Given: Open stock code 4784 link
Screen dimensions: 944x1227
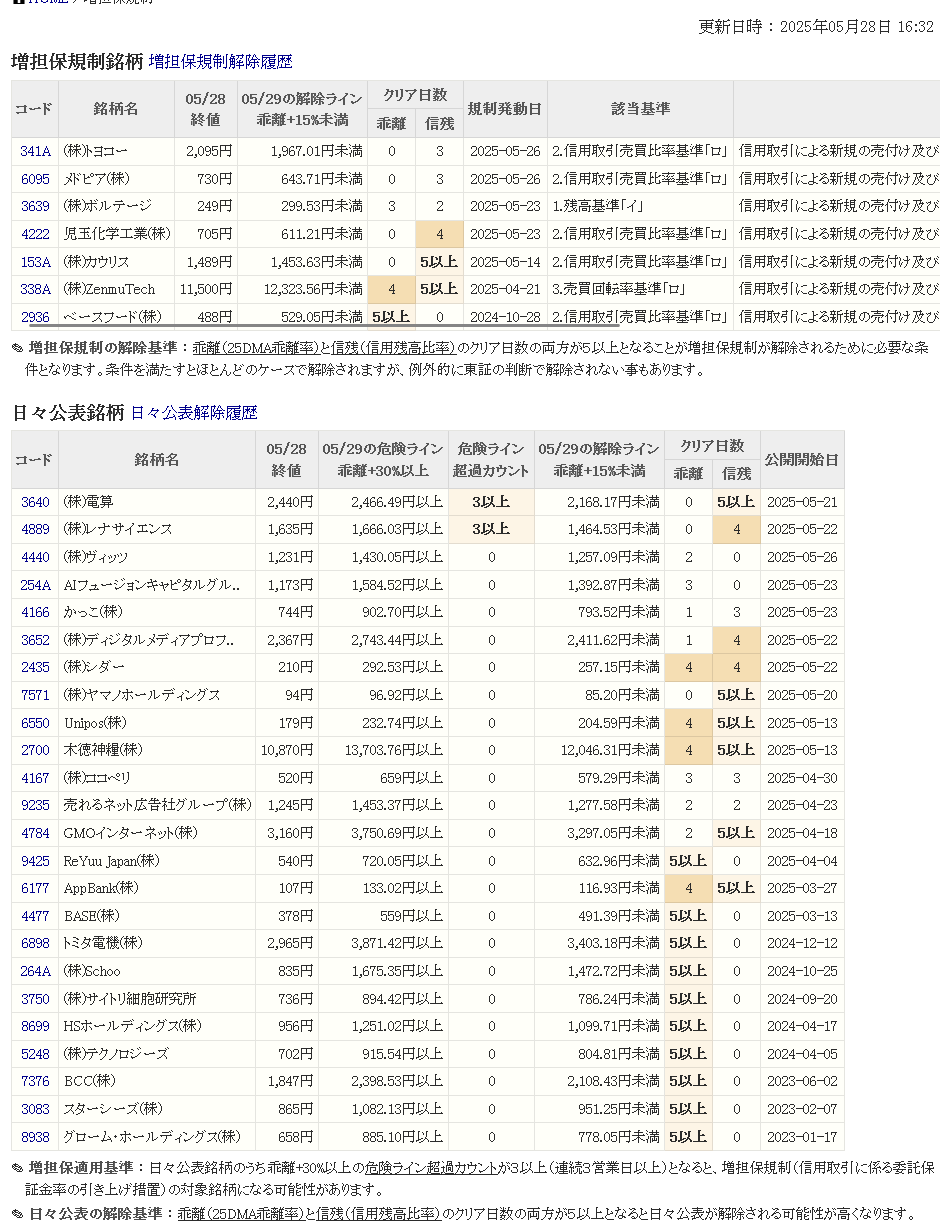Looking at the screenshot, I should [35, 833].
